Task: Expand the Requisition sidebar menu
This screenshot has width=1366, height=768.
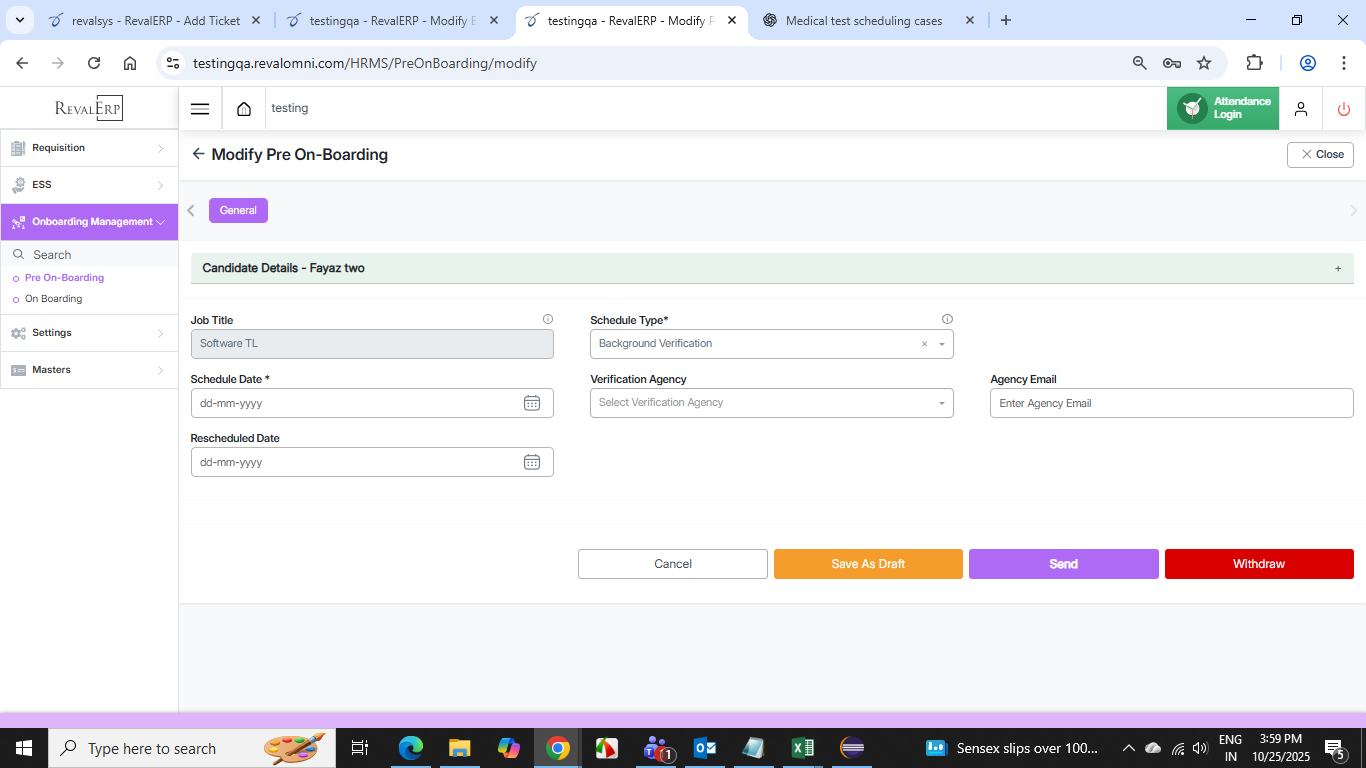Action: (x=89, y=148)
